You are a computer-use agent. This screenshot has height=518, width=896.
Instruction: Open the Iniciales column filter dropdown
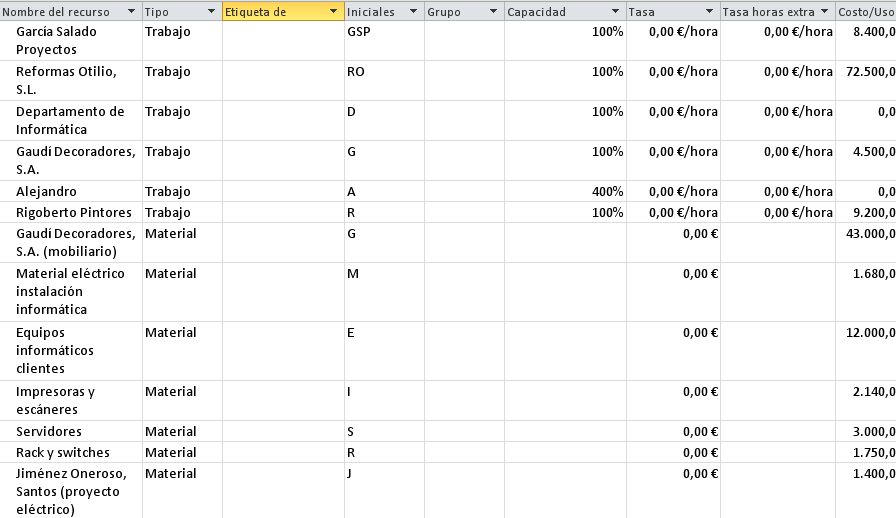point(412,12)
